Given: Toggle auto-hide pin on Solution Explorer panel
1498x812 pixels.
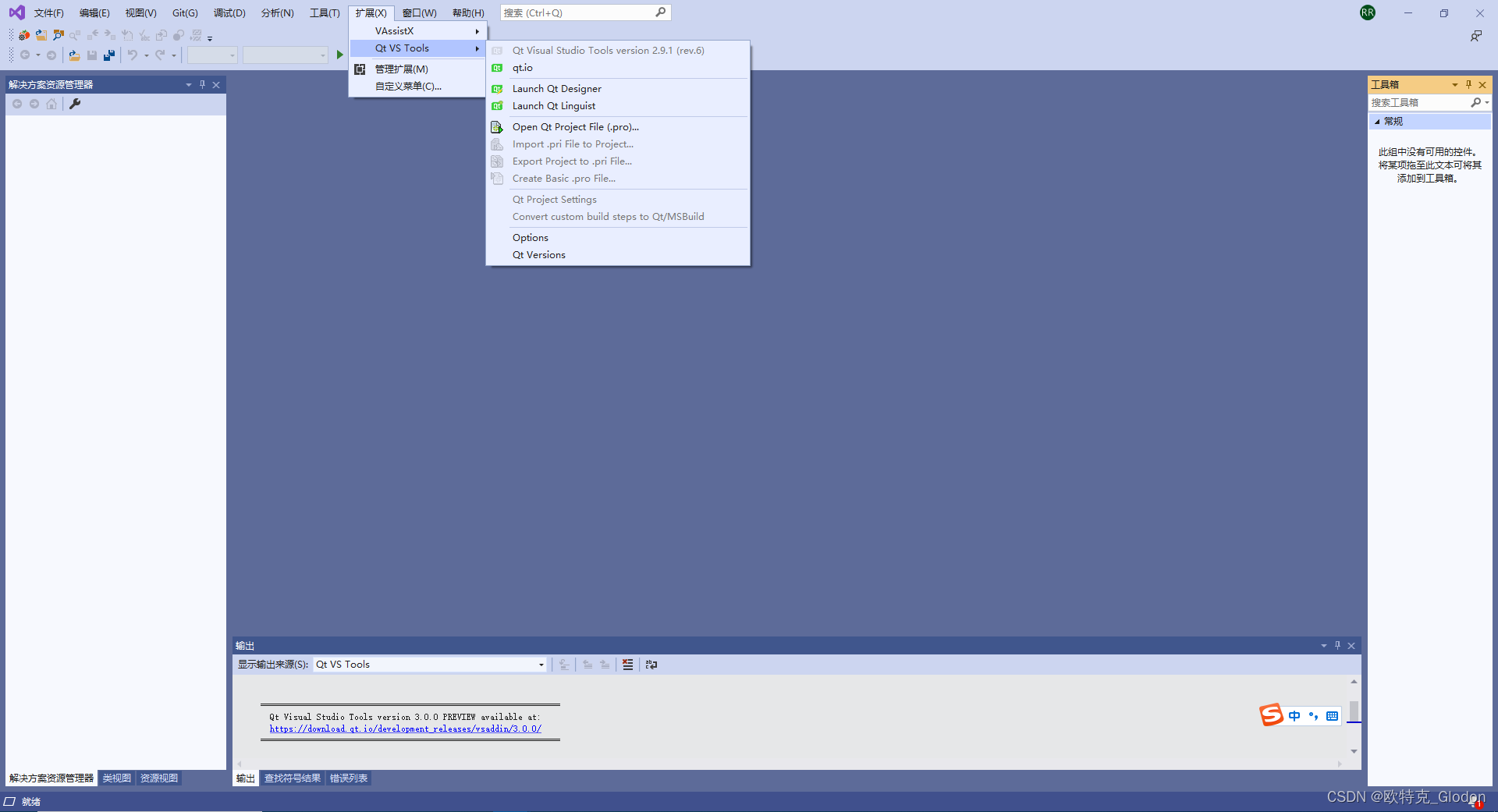Looking at the screenshot, I should click(x=202, y=84).
